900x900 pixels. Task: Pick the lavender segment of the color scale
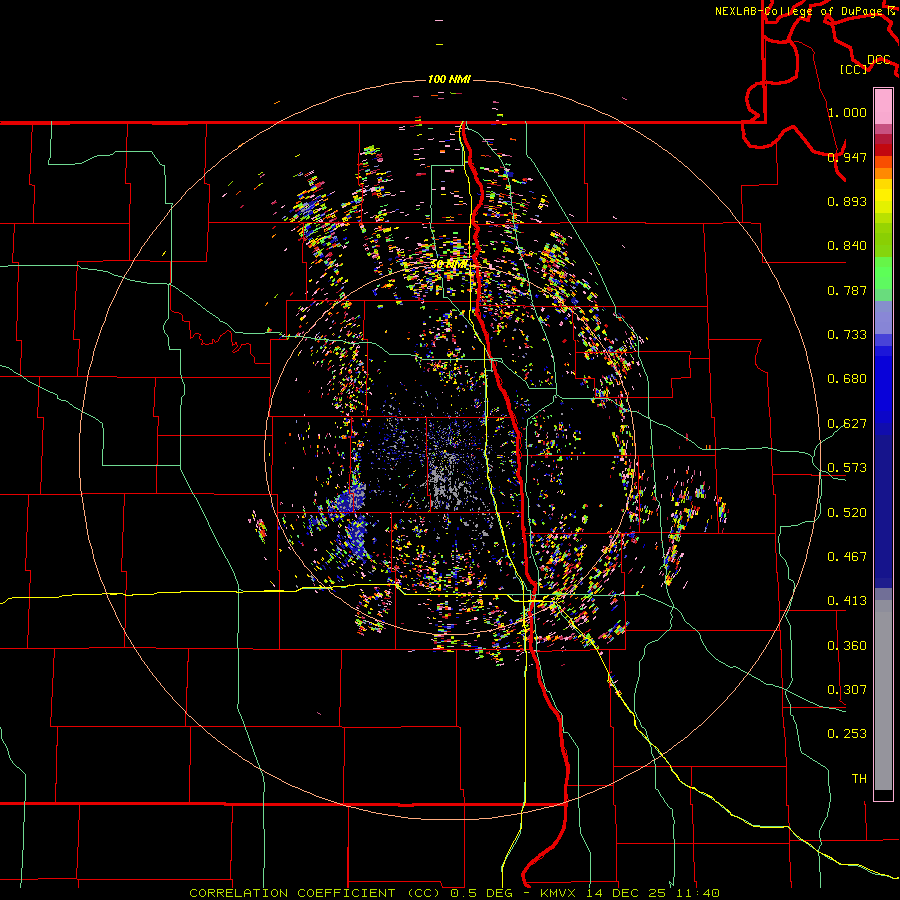tap(883, 318)
